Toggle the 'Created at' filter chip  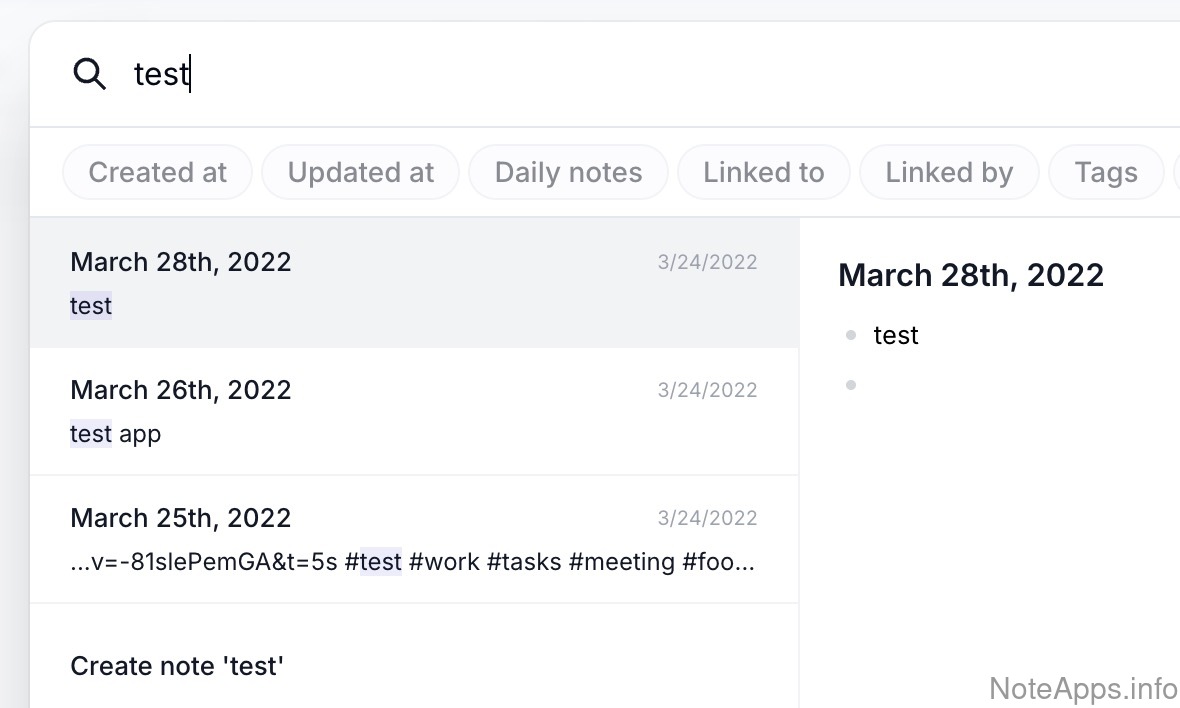coord(157,172)
